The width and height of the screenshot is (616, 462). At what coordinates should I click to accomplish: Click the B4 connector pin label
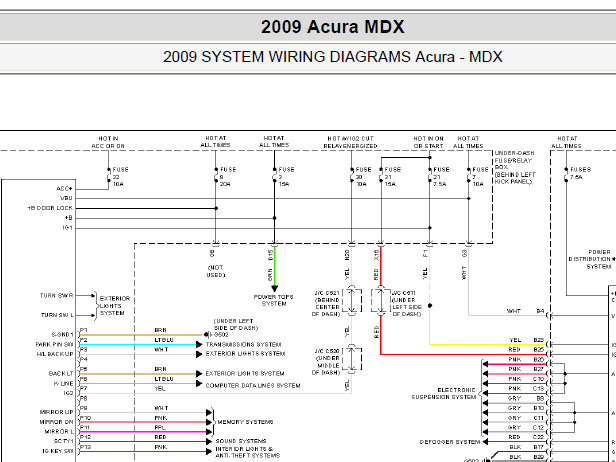click(x=541, y=311)
